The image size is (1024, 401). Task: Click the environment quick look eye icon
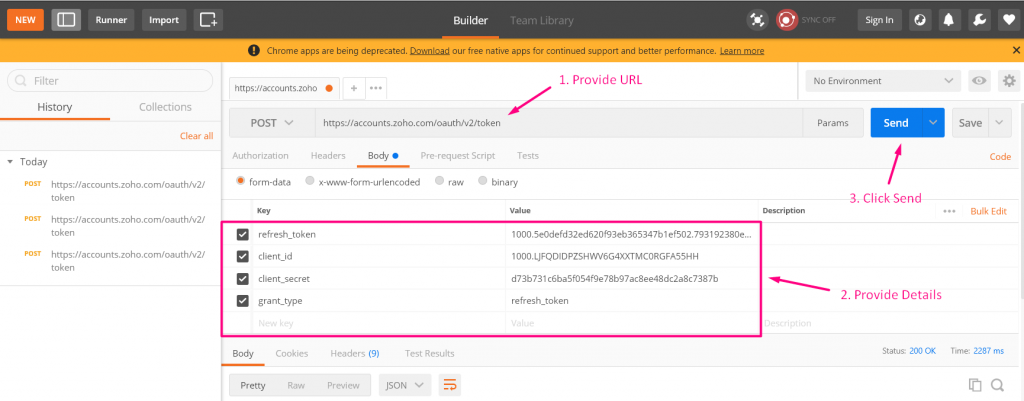click(979, 81)
